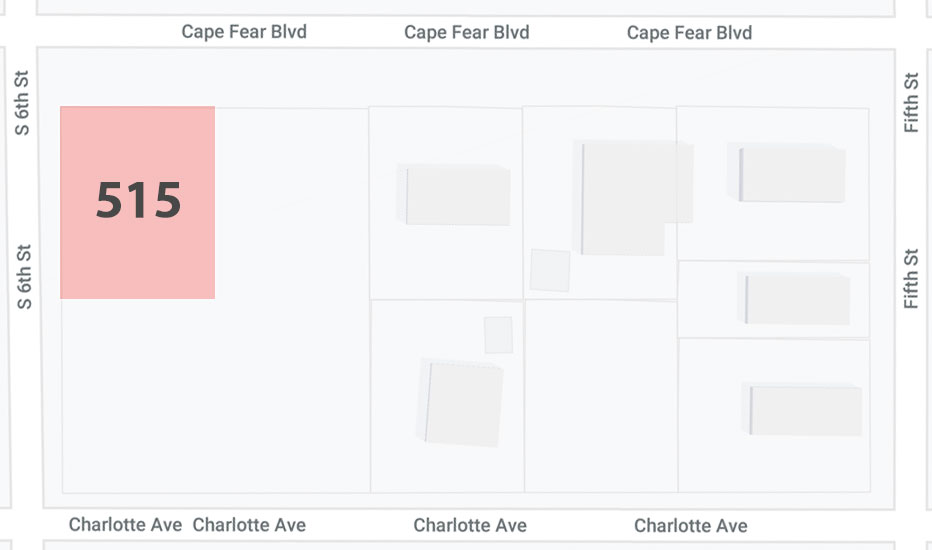Select the lower S 6th St label

pyautogui.click(x=24, y=276)
